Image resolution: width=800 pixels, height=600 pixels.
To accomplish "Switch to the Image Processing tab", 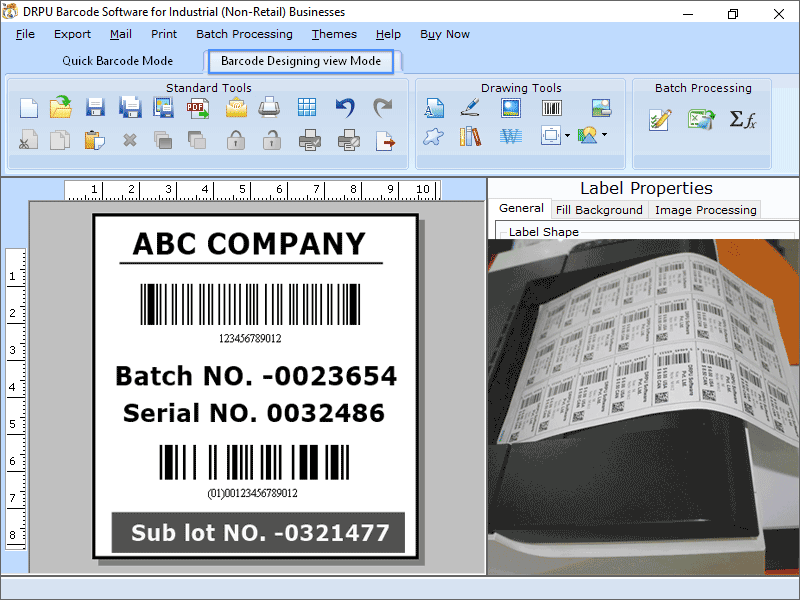I will coord(706,210).
